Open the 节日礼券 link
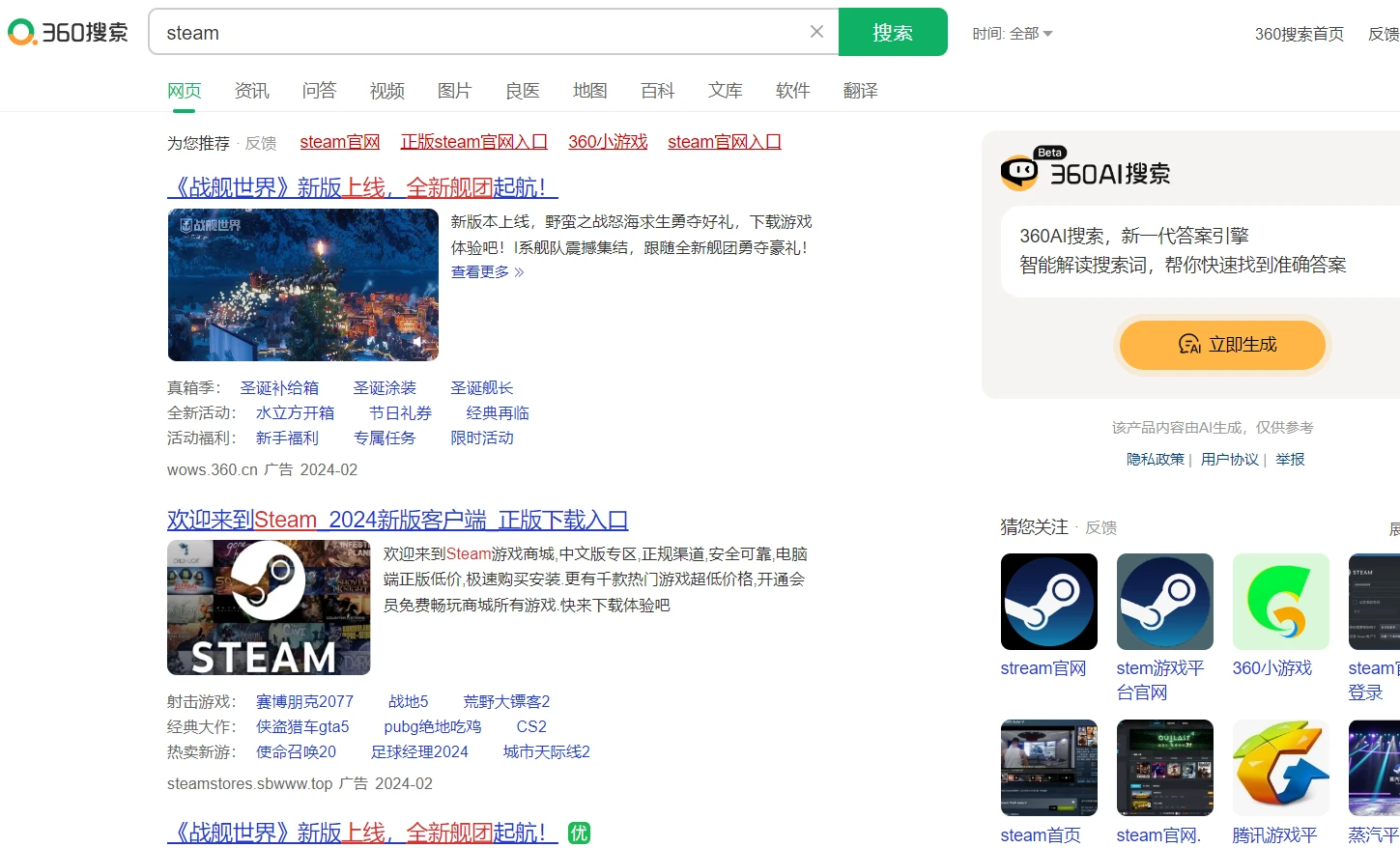Image resolution: width=1400 pixels, height=848 pixels. click(400, 412)
